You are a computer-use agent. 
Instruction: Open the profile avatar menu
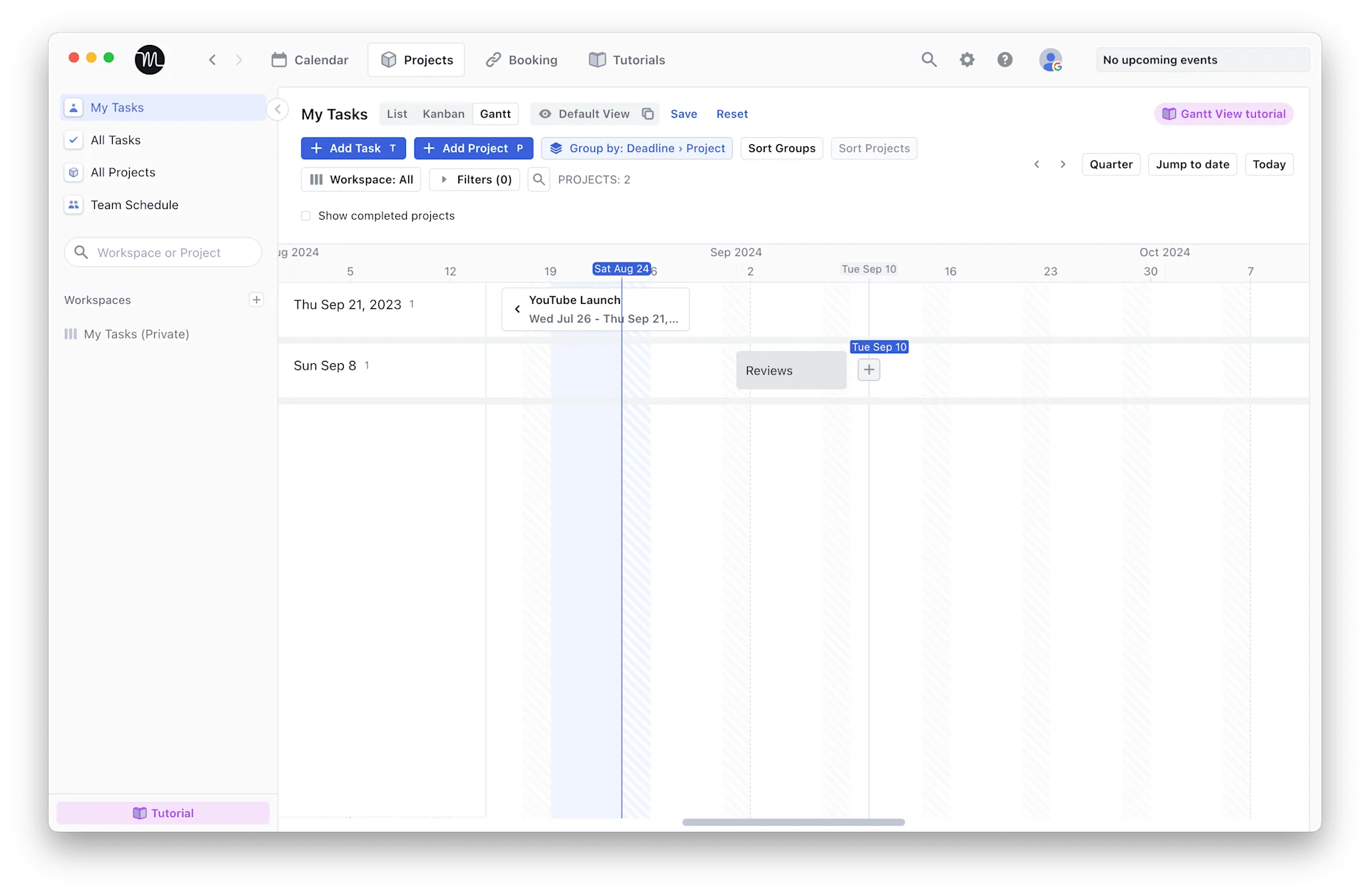click(x=1052, y=60)
